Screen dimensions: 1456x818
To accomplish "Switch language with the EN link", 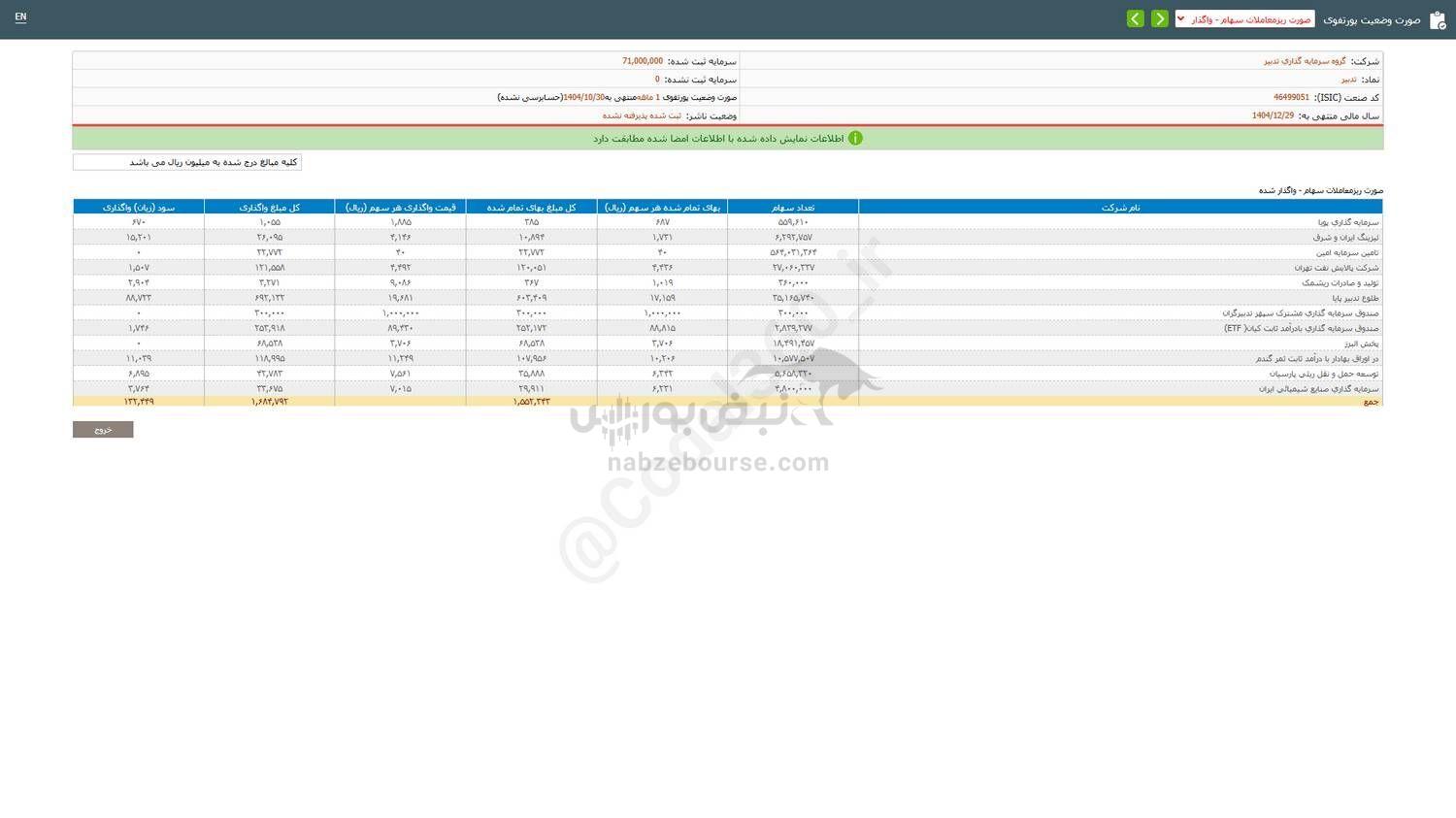I will point(20,17).
